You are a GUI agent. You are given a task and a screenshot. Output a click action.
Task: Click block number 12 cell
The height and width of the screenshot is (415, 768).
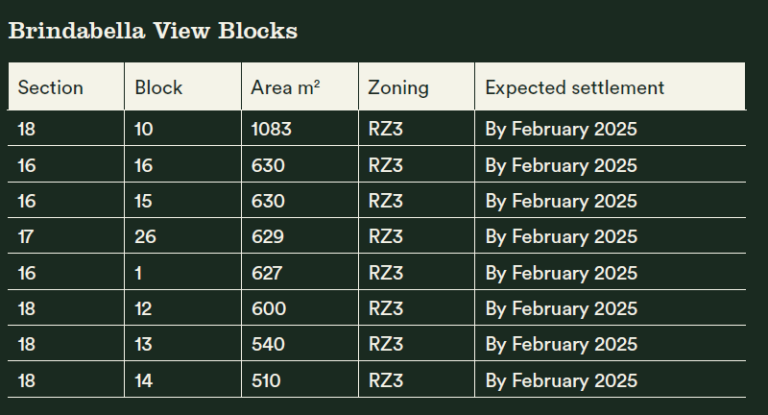click(146, 309)
